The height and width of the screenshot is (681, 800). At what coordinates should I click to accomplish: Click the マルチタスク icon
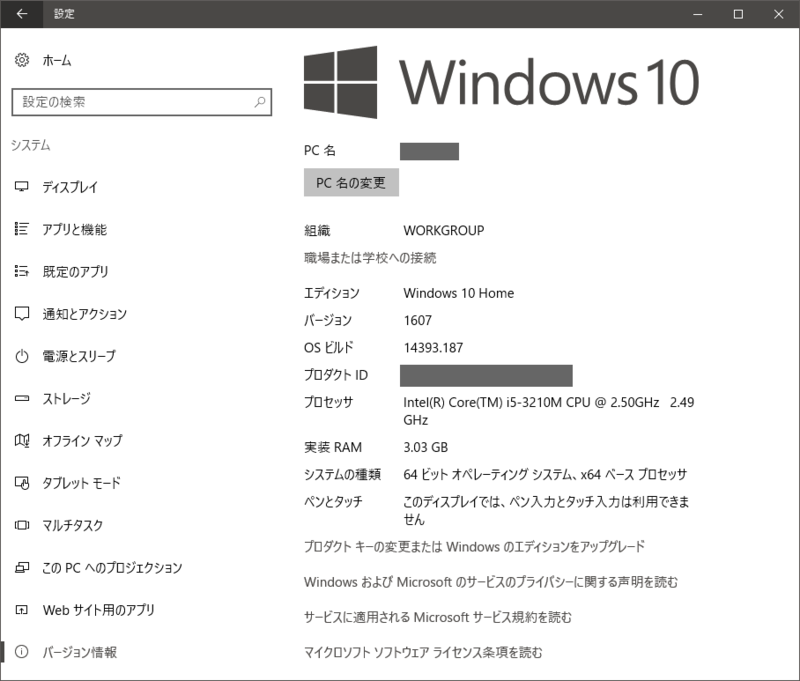point(21,525)
